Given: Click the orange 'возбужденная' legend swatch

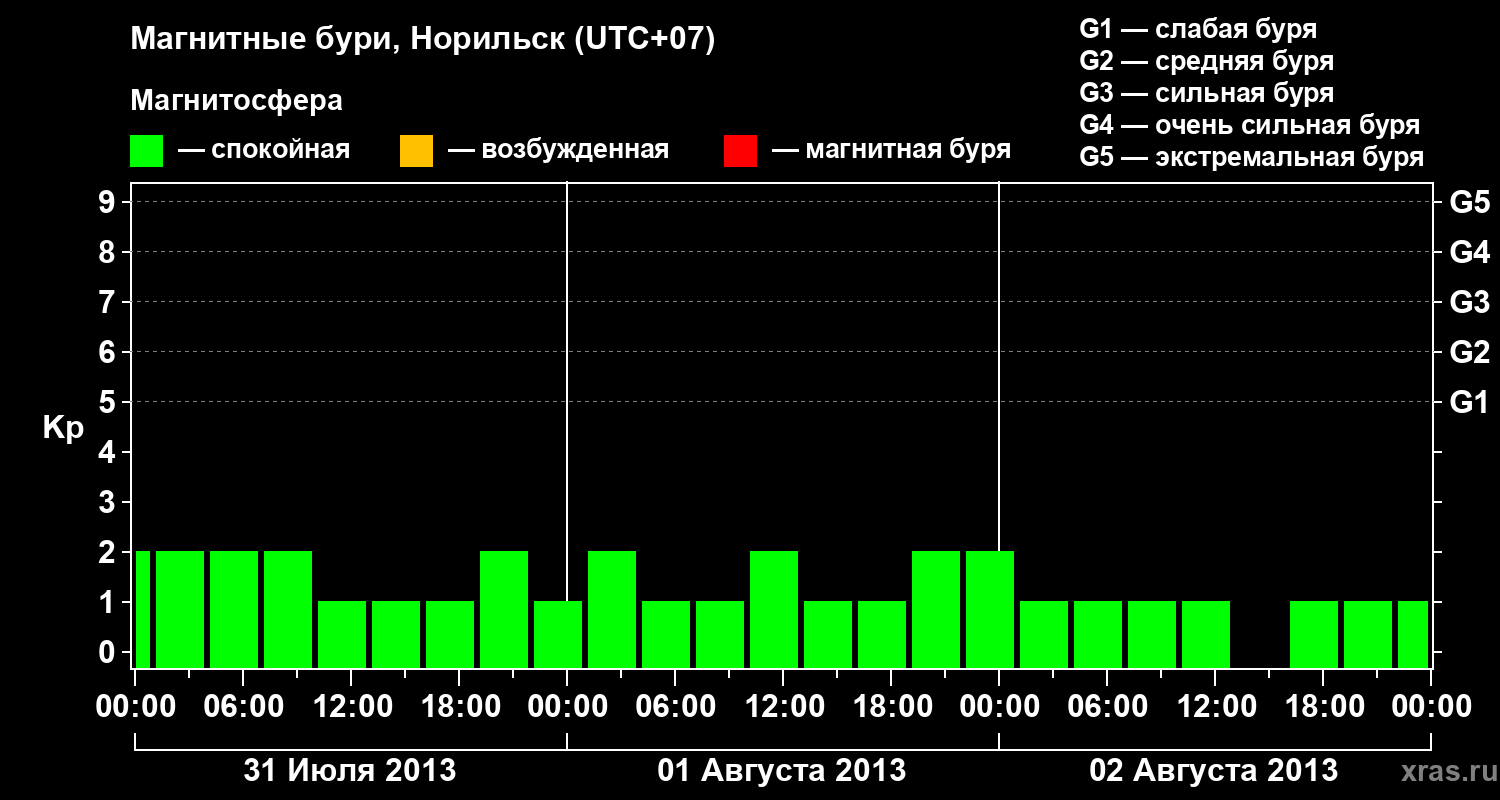Looking at the screenshot, I should click(416, 151).
